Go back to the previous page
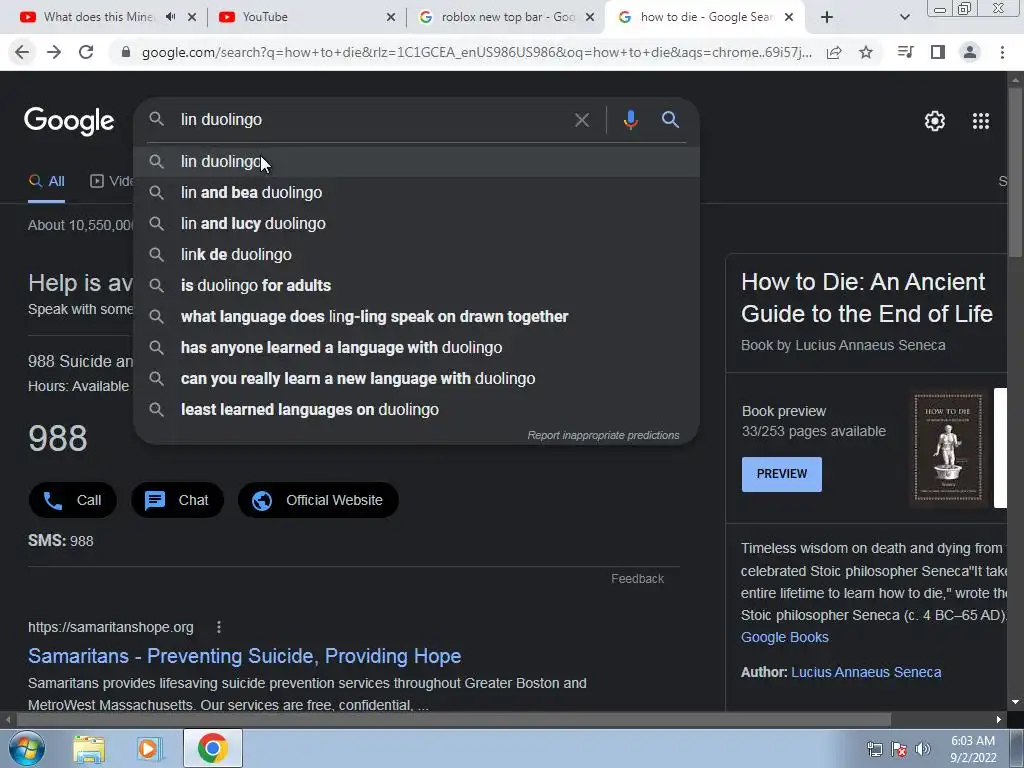The height and width of the screenshot is (768, 1024). coord(22,52)
